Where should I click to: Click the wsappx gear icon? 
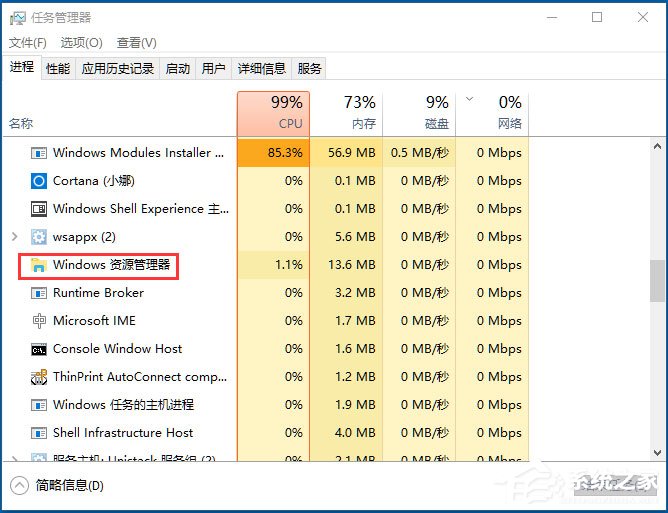pyautogui.click(x=39, y=237)
